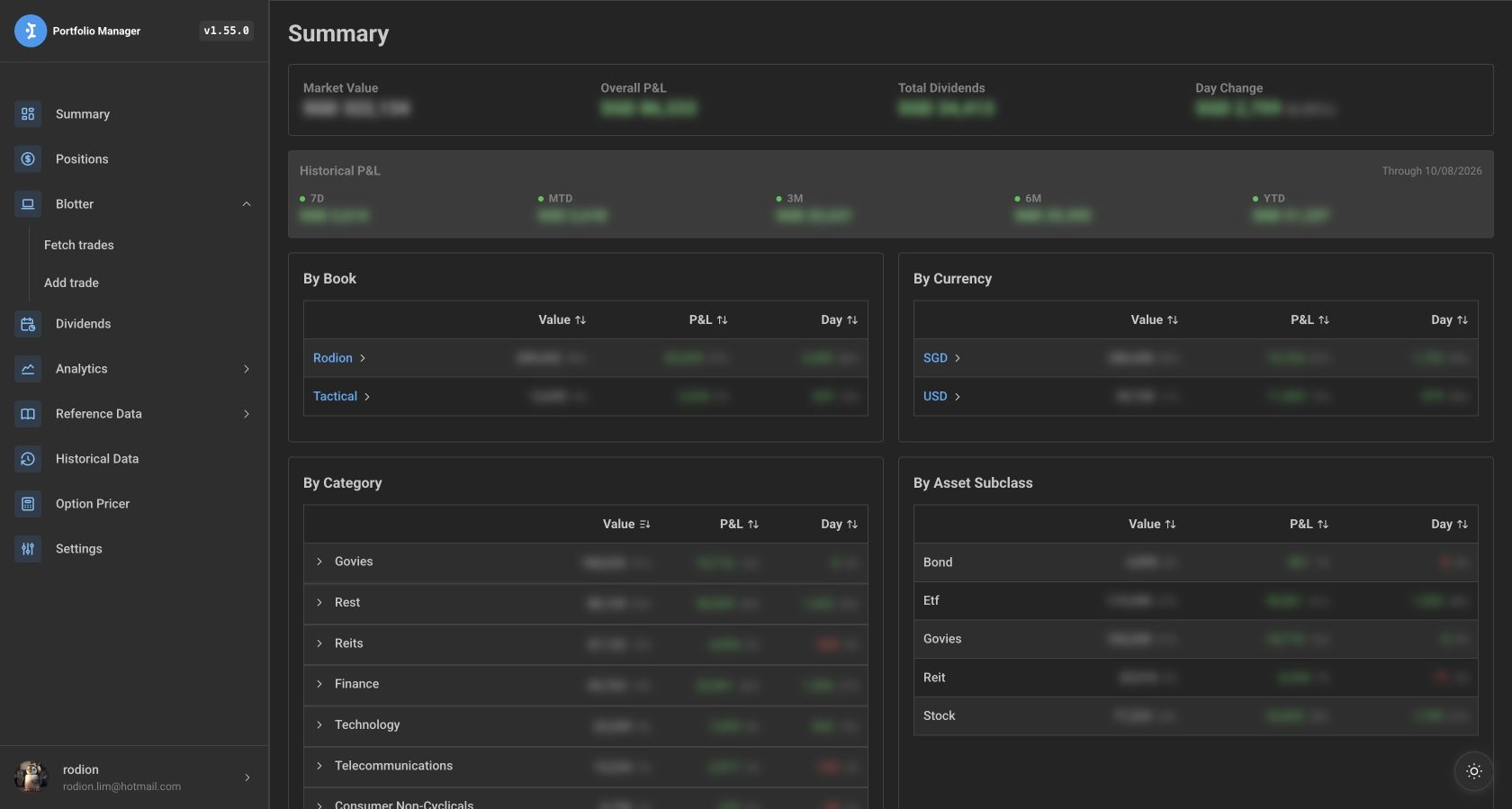The height and width of the screenshot is (809, 1512).
Task: Click the Historical Data clock icon
Action: 28,459
